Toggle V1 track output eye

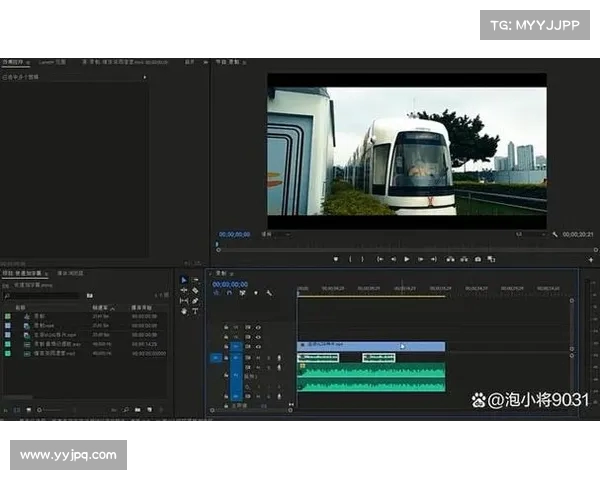coord(258,347)
